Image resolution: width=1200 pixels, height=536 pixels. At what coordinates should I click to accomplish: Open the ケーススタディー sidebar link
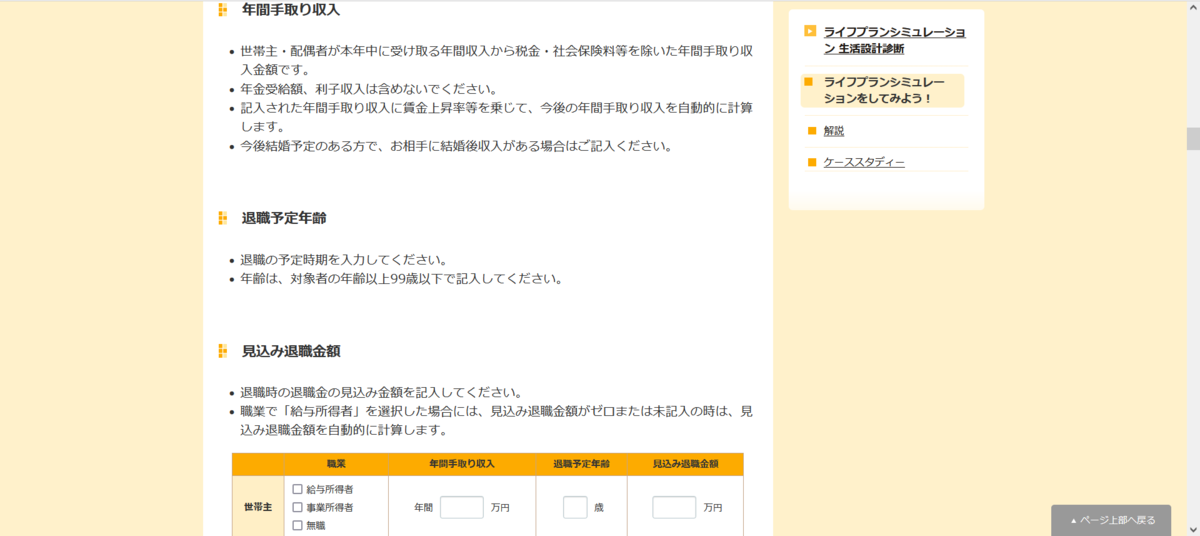click(864, 162)
